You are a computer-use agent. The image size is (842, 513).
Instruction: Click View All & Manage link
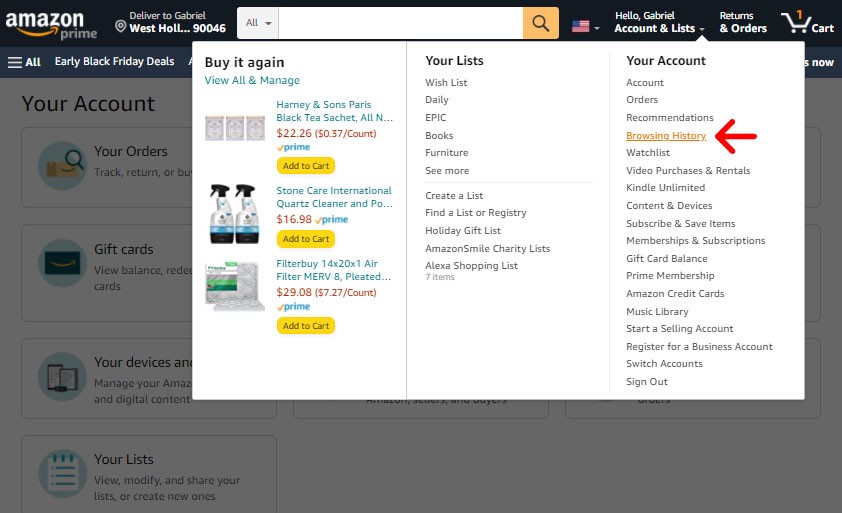click(252, 80)
